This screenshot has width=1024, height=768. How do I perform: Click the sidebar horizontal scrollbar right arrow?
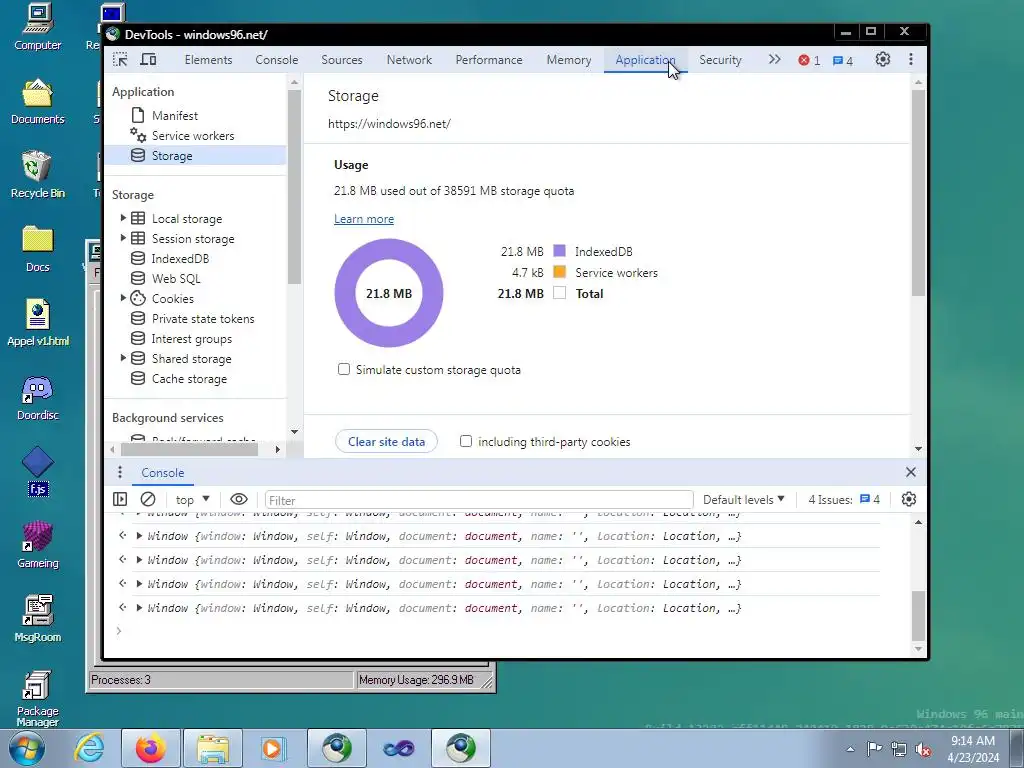[x=278, y=449]
